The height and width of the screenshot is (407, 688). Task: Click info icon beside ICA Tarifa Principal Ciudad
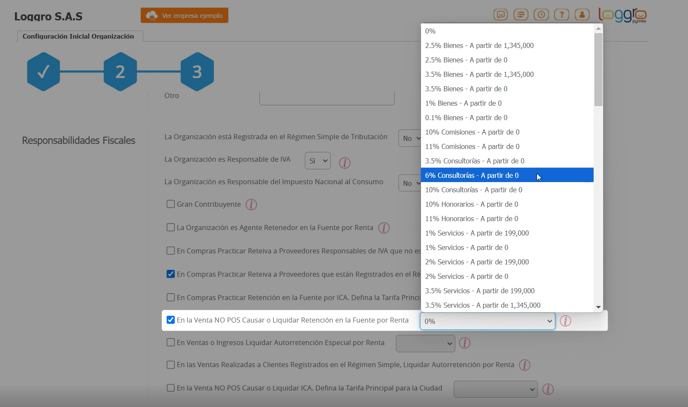pyautogui.click(x=548, y=389)
